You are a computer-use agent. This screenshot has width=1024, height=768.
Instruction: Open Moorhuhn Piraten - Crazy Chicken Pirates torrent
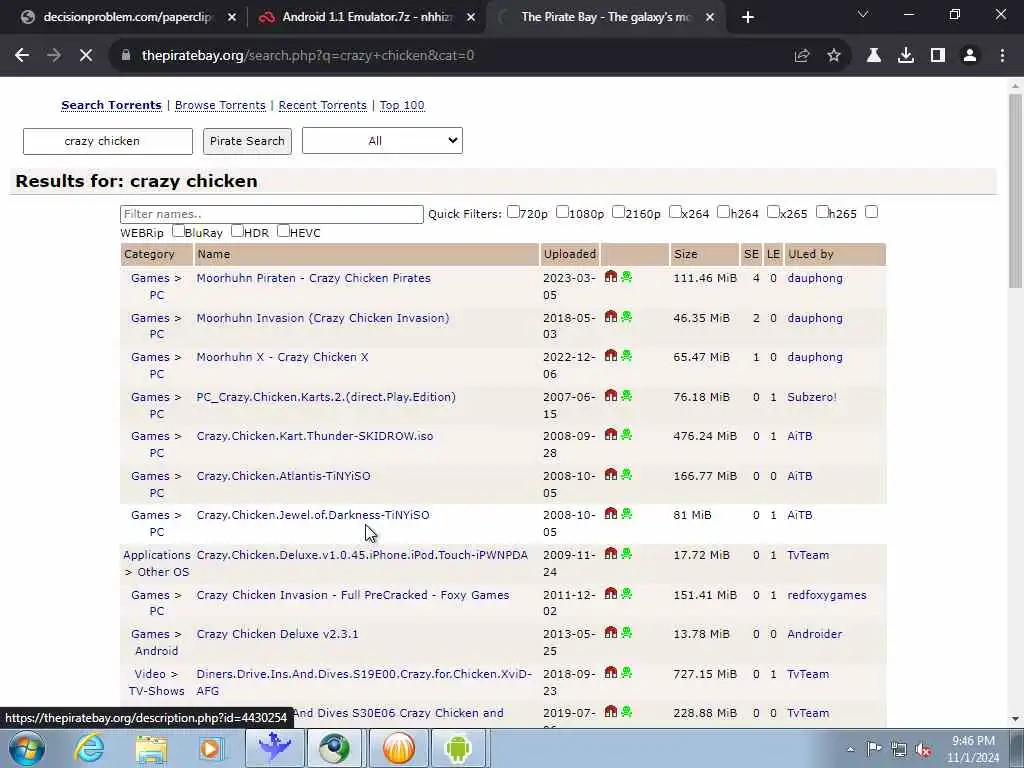coord(313,278)
